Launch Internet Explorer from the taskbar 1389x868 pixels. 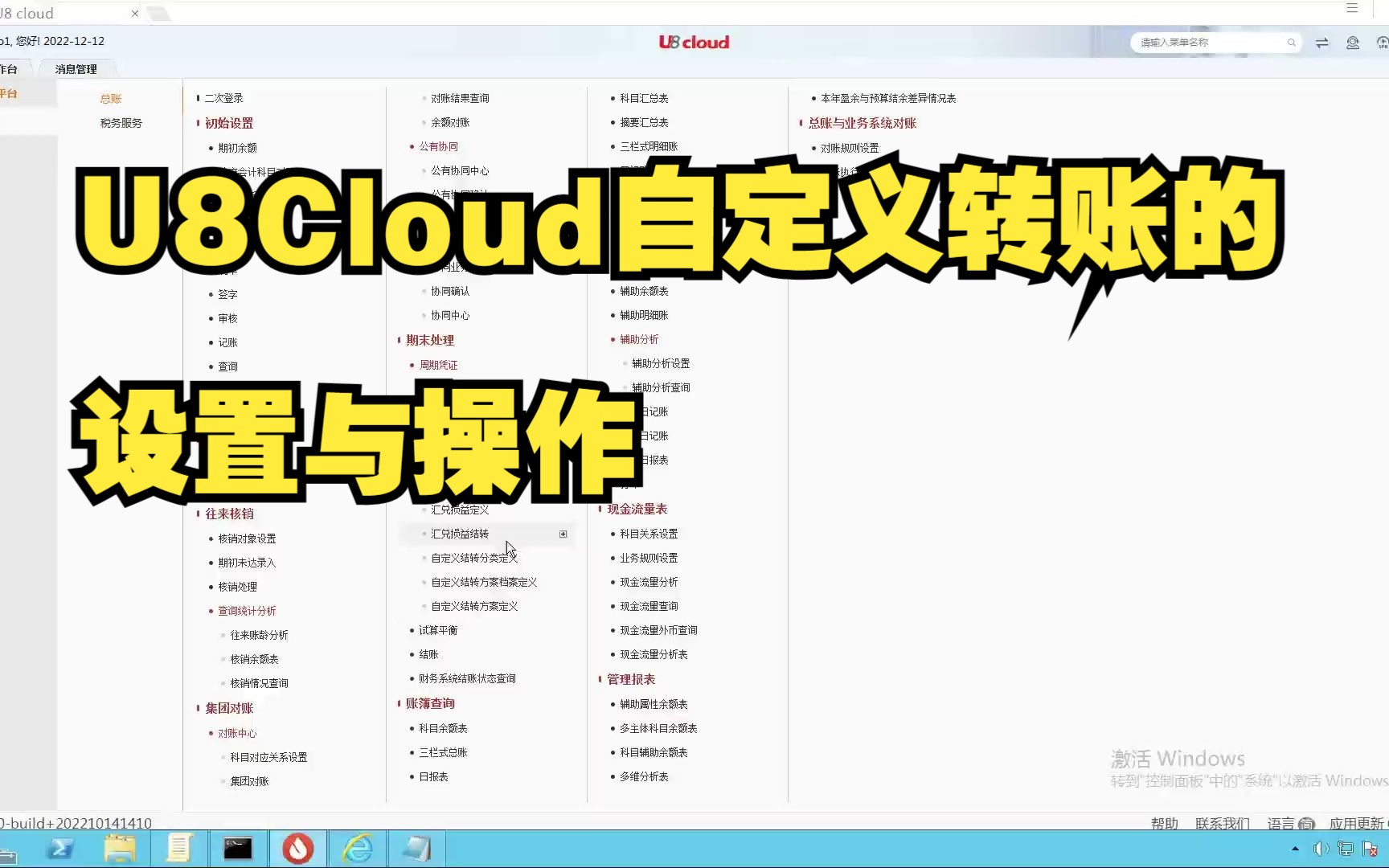coord(358,849)
